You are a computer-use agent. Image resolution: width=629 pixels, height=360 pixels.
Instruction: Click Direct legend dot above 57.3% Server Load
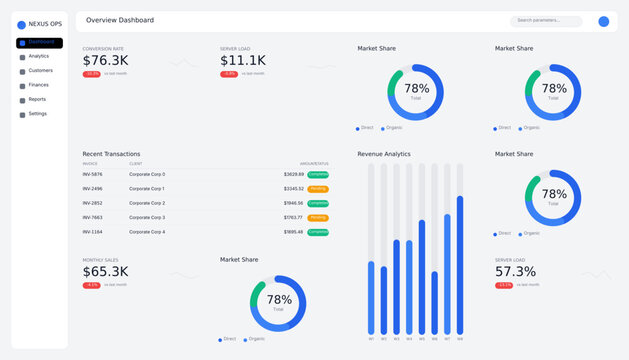[x=495, y=234]
